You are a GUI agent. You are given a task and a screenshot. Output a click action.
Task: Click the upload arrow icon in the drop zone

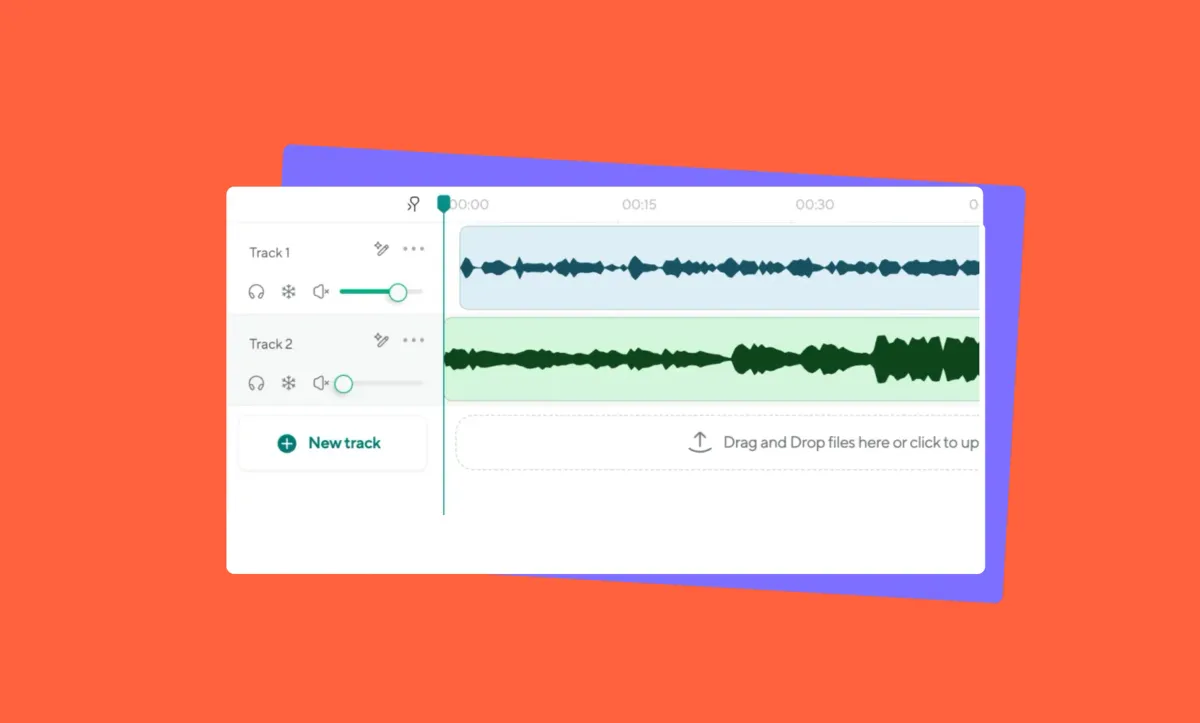[x=699, y=441]
